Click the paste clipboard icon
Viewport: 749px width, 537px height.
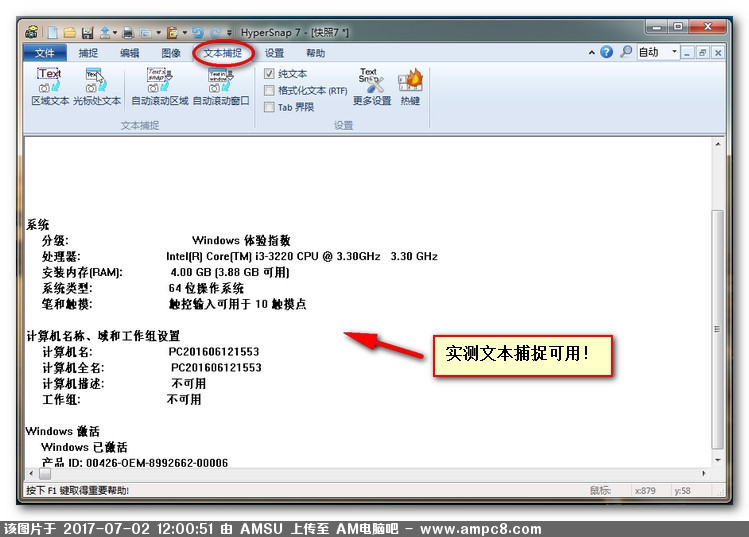(172, 32)
